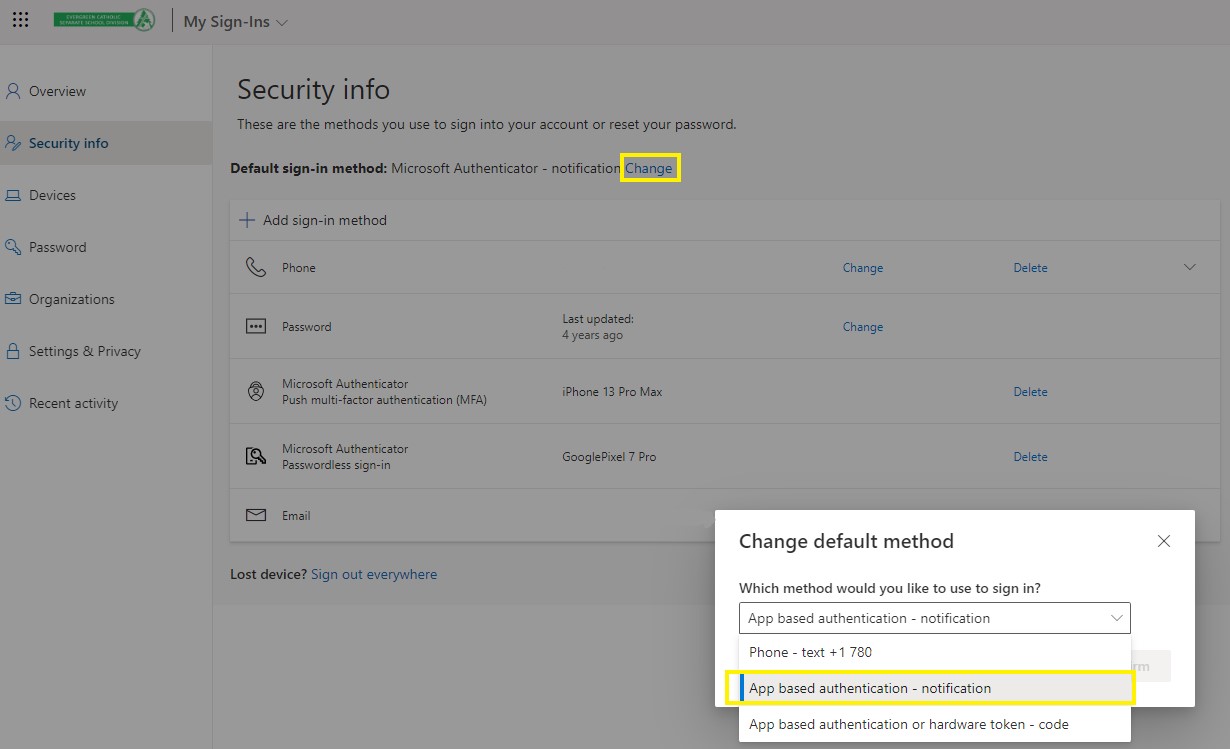Click the Overview person icon
The height and width of the screenshot is (749, 1230).
(x=13, y=91)
